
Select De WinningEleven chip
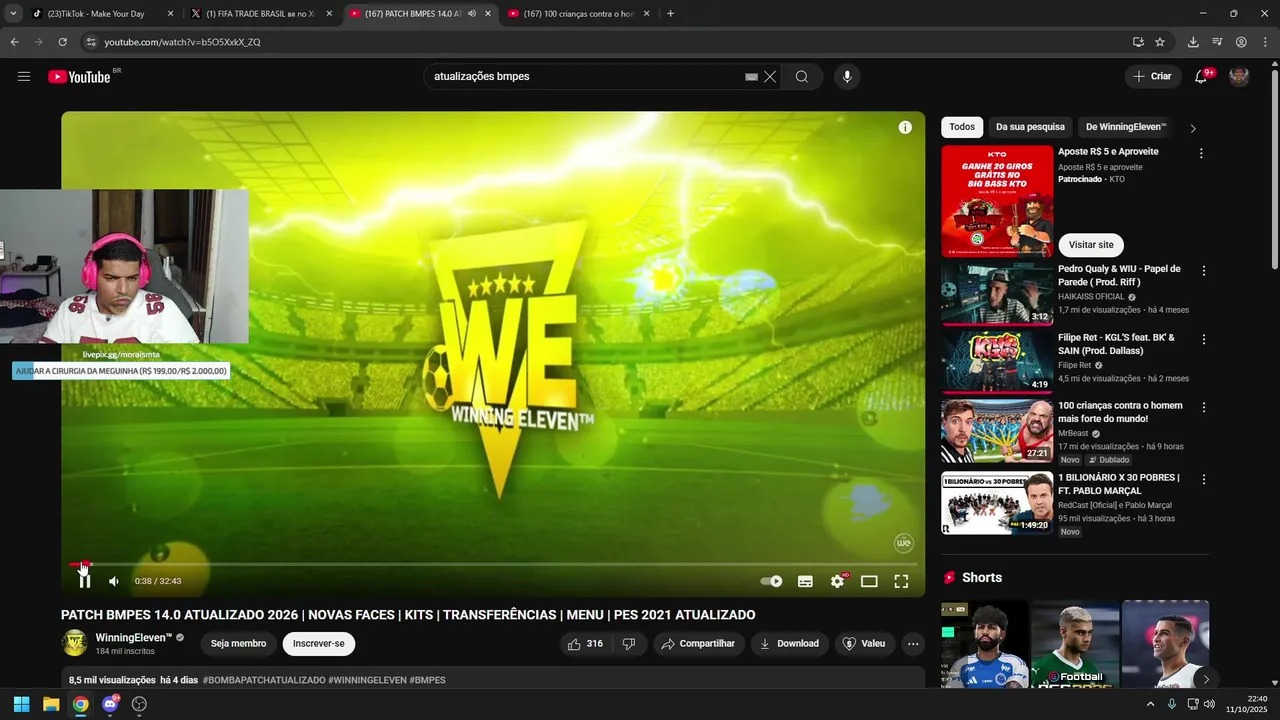click(x=1126, y=127)
